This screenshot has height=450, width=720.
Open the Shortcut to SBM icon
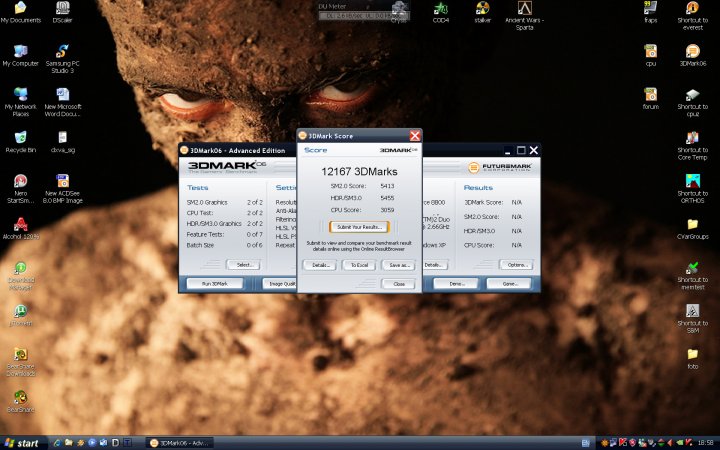(692, 319)
